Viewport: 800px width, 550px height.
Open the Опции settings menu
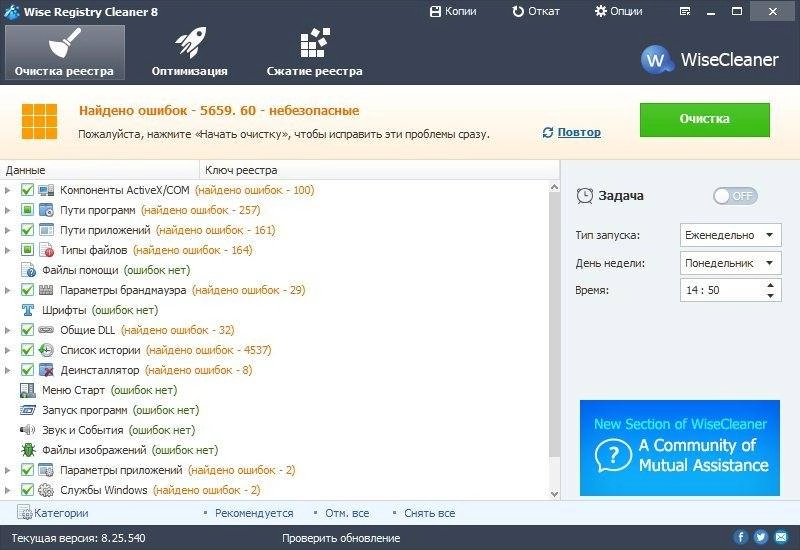[618, 11]
